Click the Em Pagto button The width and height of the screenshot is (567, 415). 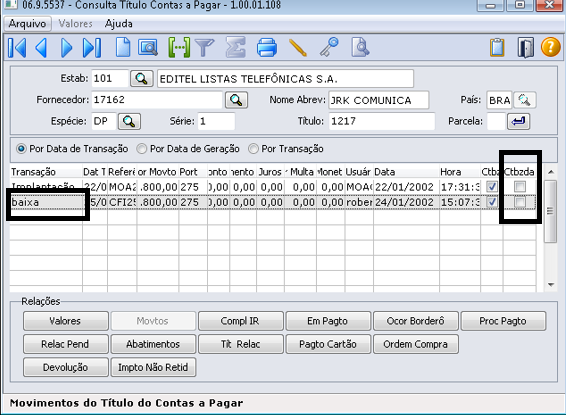pyautogui.click(x=328, y=321)
